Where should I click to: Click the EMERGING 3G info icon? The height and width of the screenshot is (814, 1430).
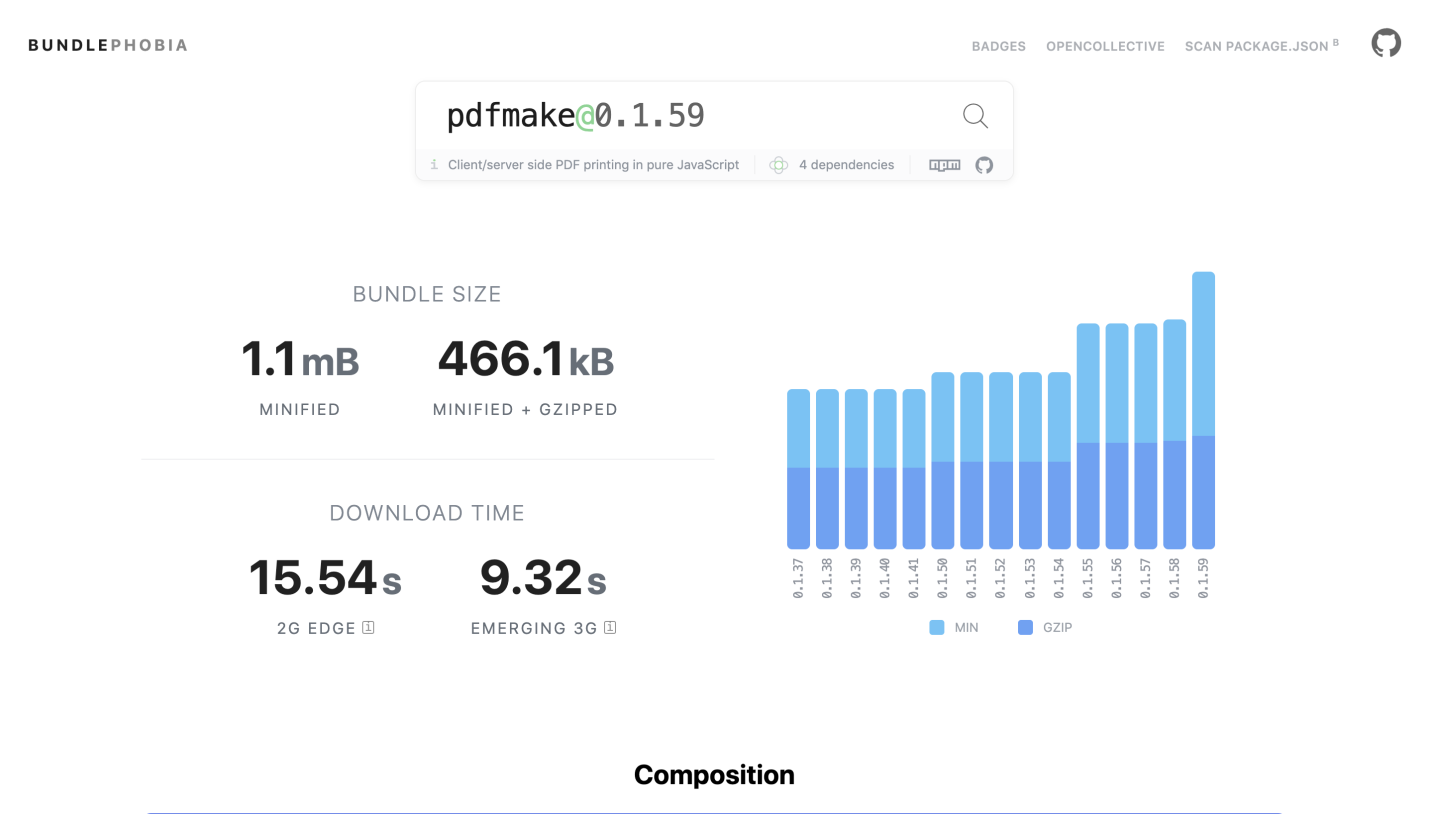(x=610, y=627)
